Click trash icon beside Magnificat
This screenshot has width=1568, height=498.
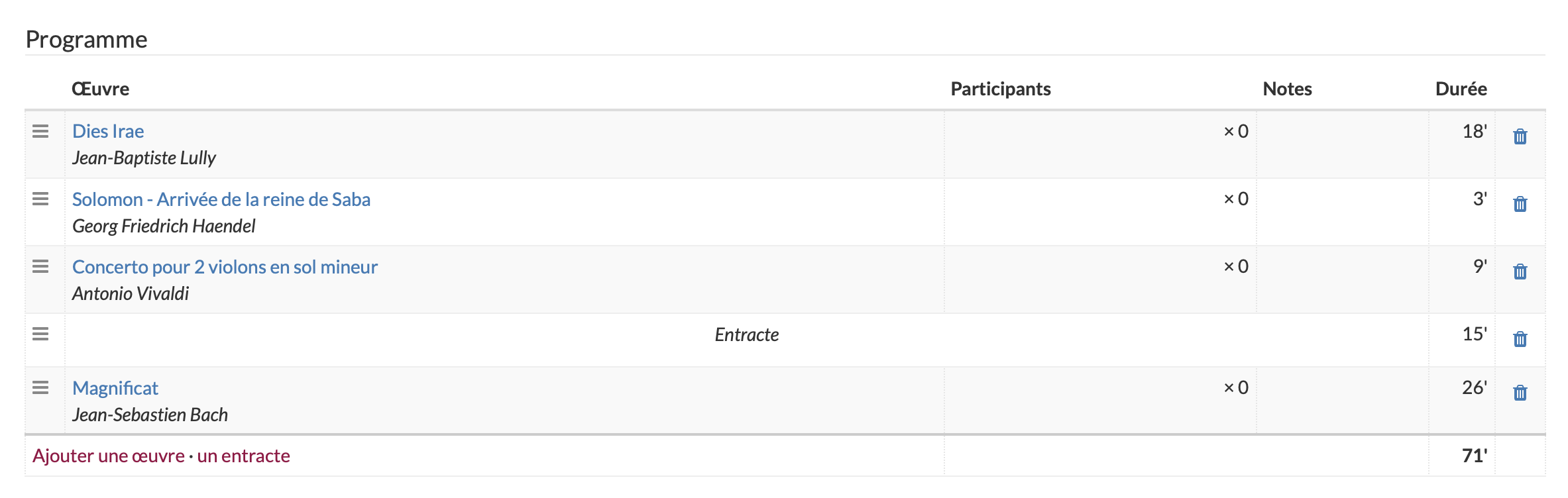(1520, 393)
